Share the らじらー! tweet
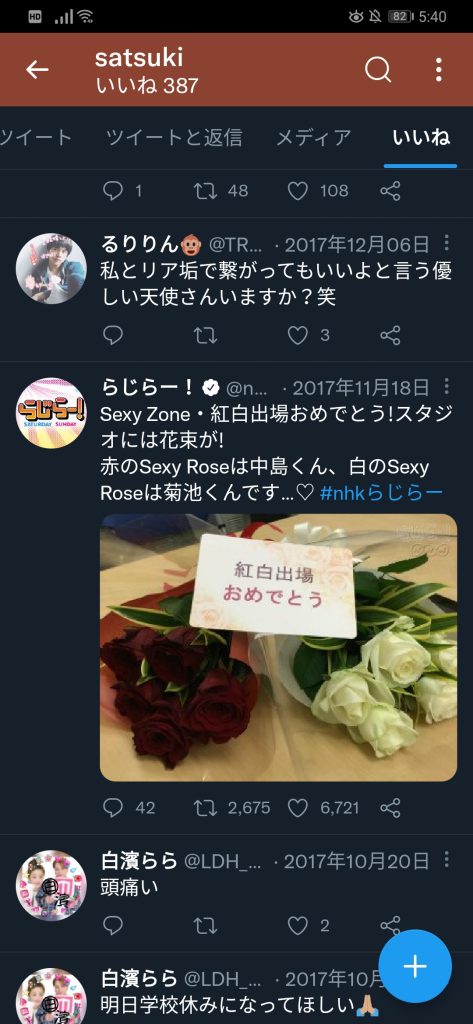Viewport: 473px width, 1024px height. pos(390,808)
